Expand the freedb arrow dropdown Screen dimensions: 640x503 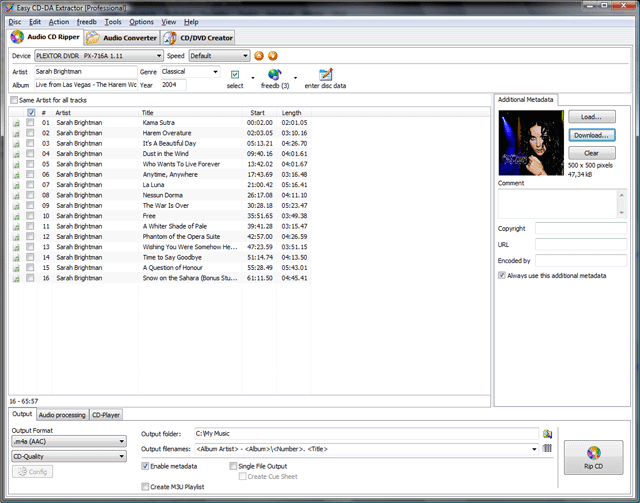[295, 78]
